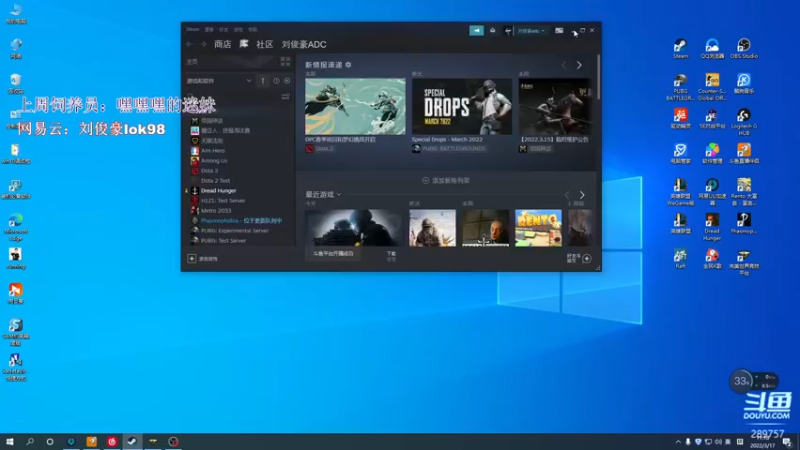Open the 刘俊豪ADC profile tab
The image size is (800, 450).
304,44
